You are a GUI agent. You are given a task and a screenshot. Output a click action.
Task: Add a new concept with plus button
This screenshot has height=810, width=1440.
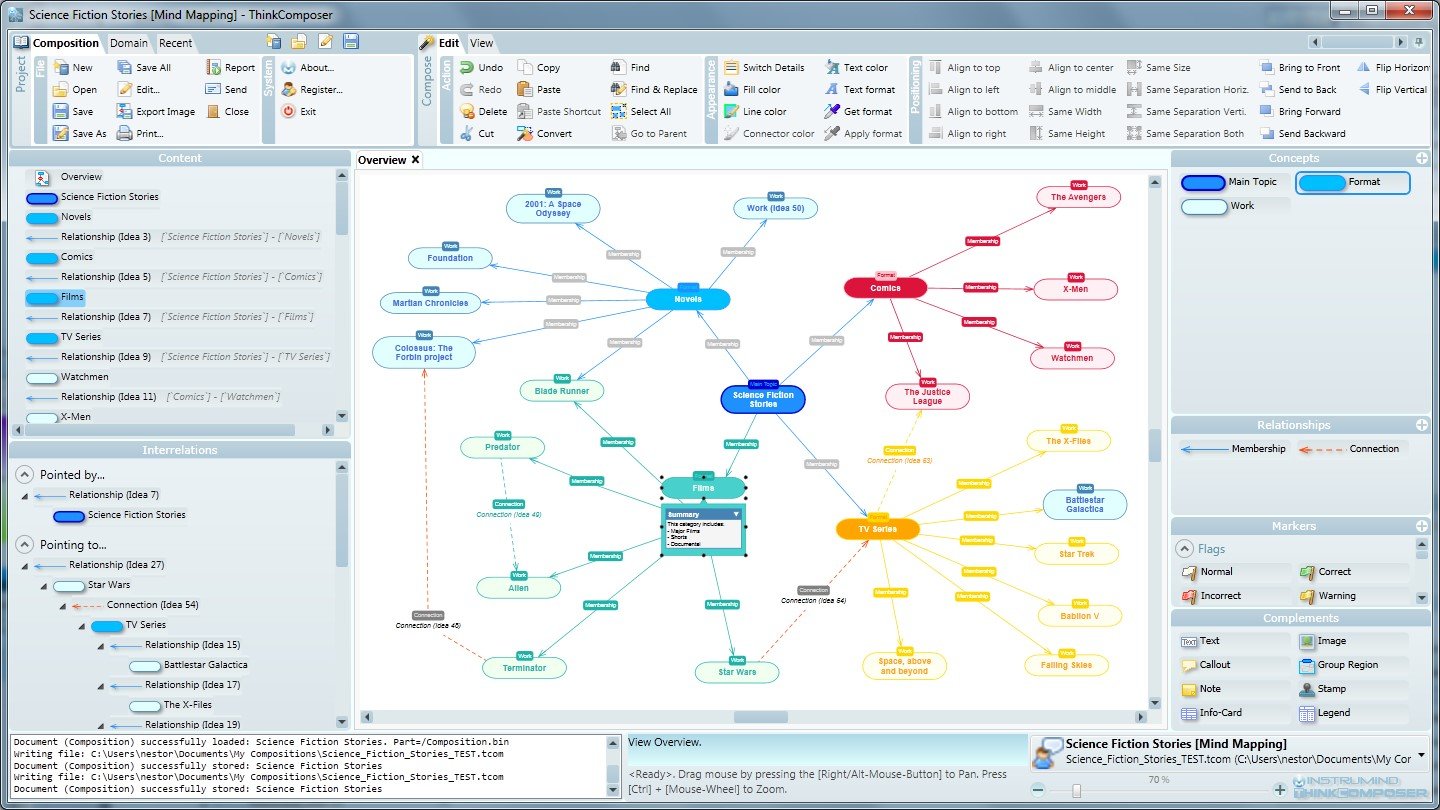pyautogui.click(x=1421, y=158)
